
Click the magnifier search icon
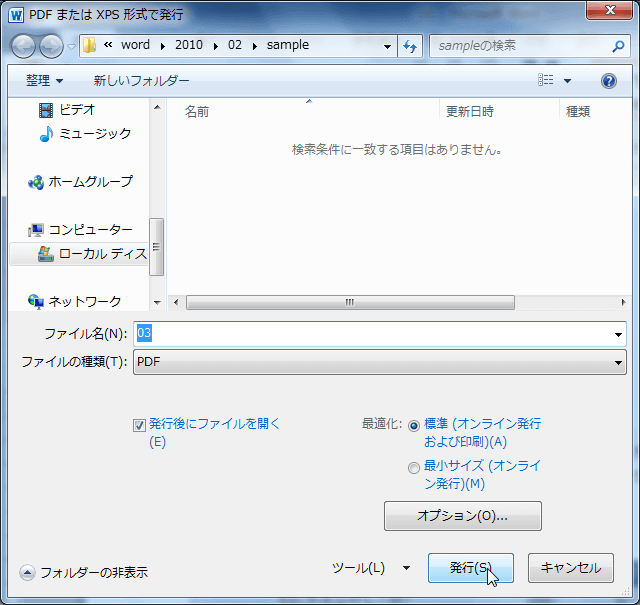point(618,46)
